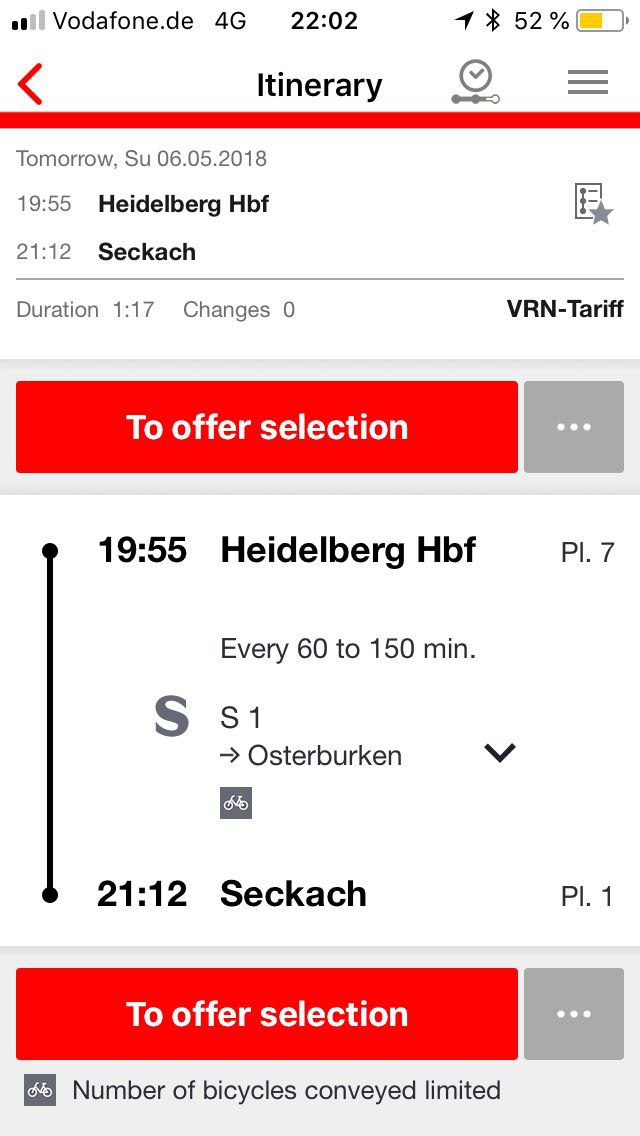Tap the S-Bahn S symbol

pyautogui.click(x=171, y=718)
